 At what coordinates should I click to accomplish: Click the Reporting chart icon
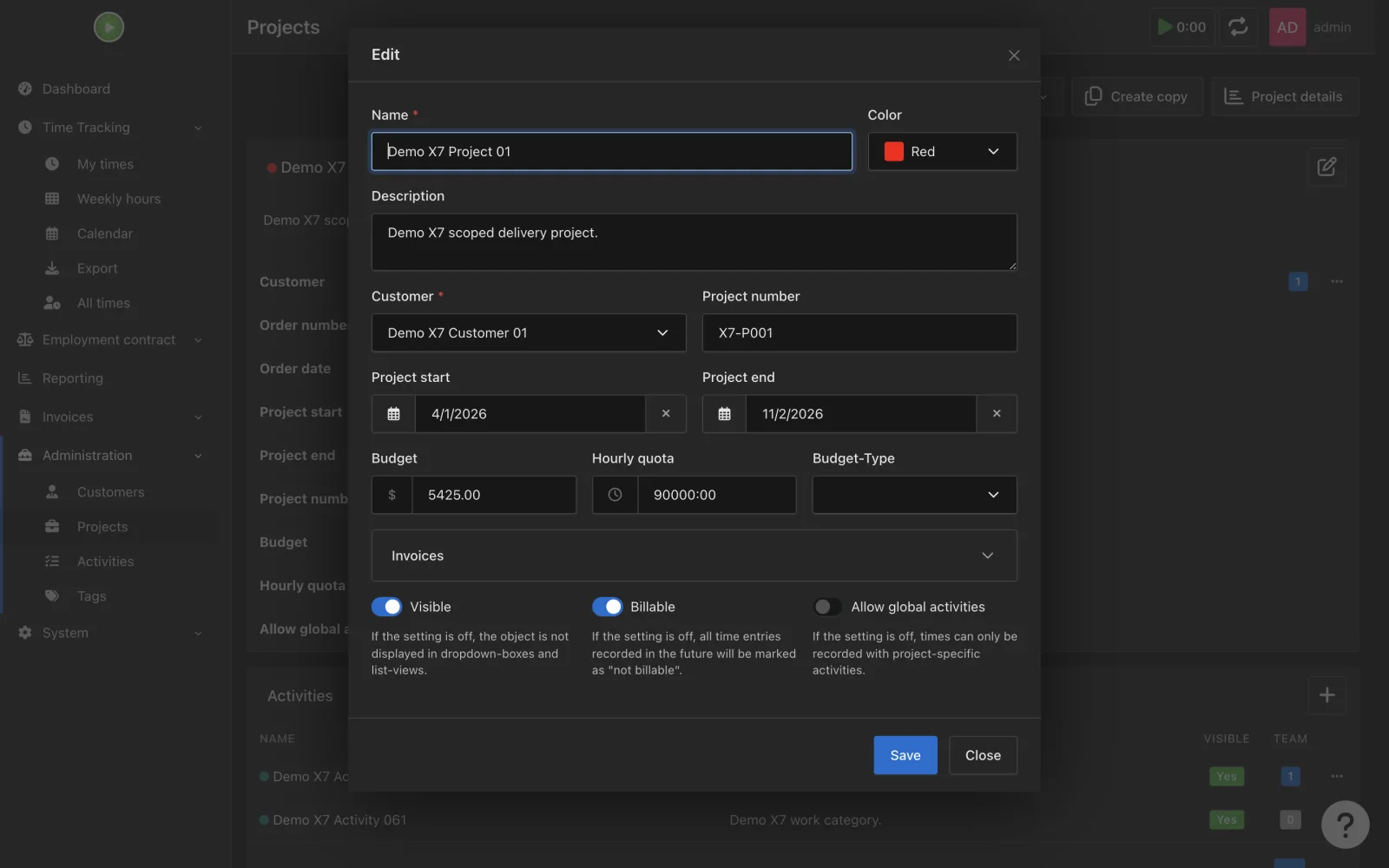tap(25, 378)
